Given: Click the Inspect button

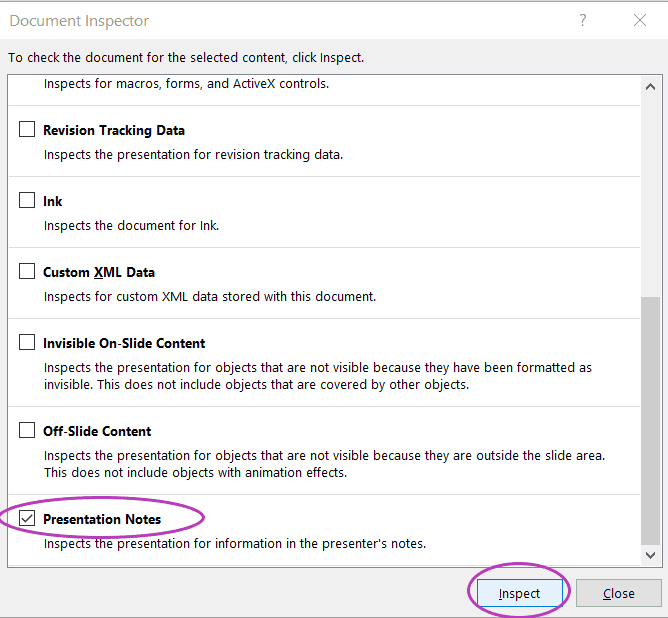Looking at the screenshot, I should click(x=519, y=593).
